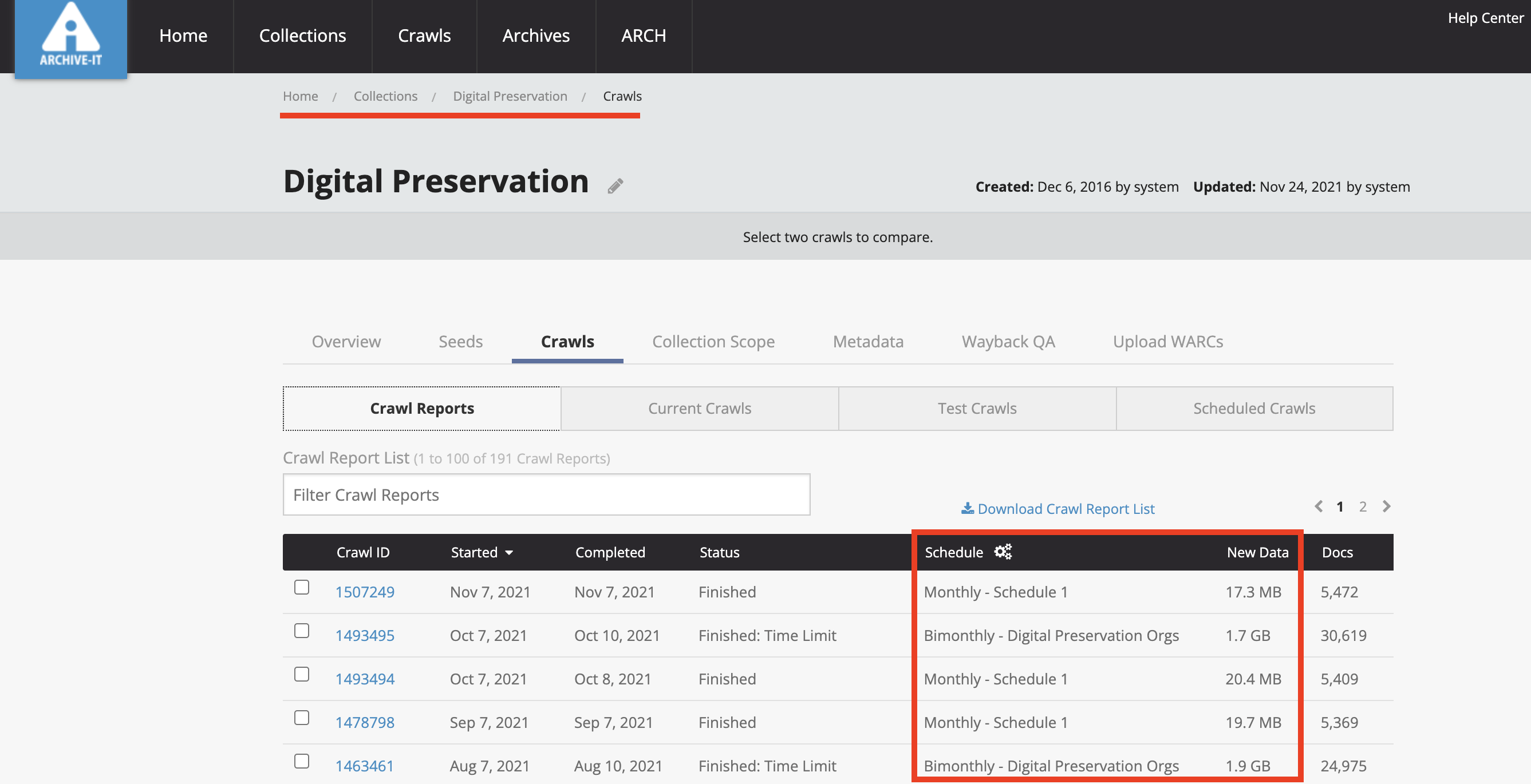Select the Test Crawls sub-tab

[977, 409]
